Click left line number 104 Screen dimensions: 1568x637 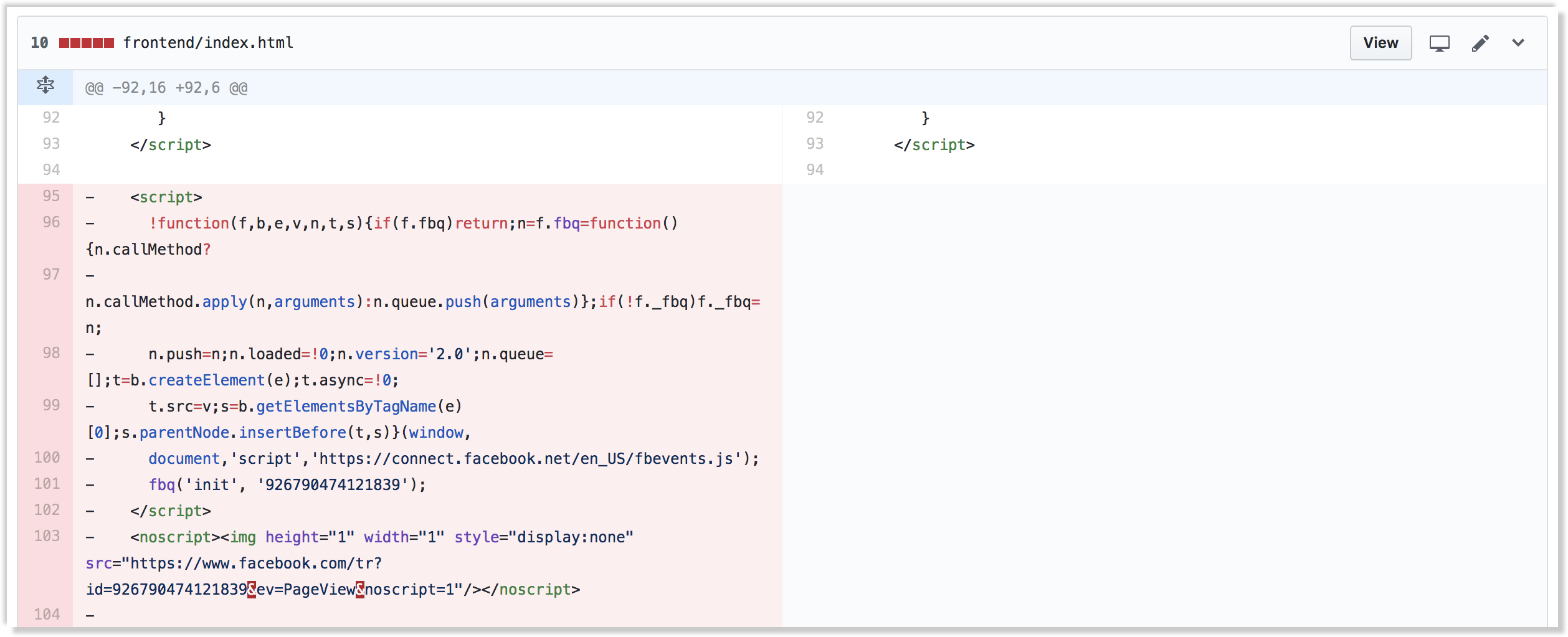(47, 615)
